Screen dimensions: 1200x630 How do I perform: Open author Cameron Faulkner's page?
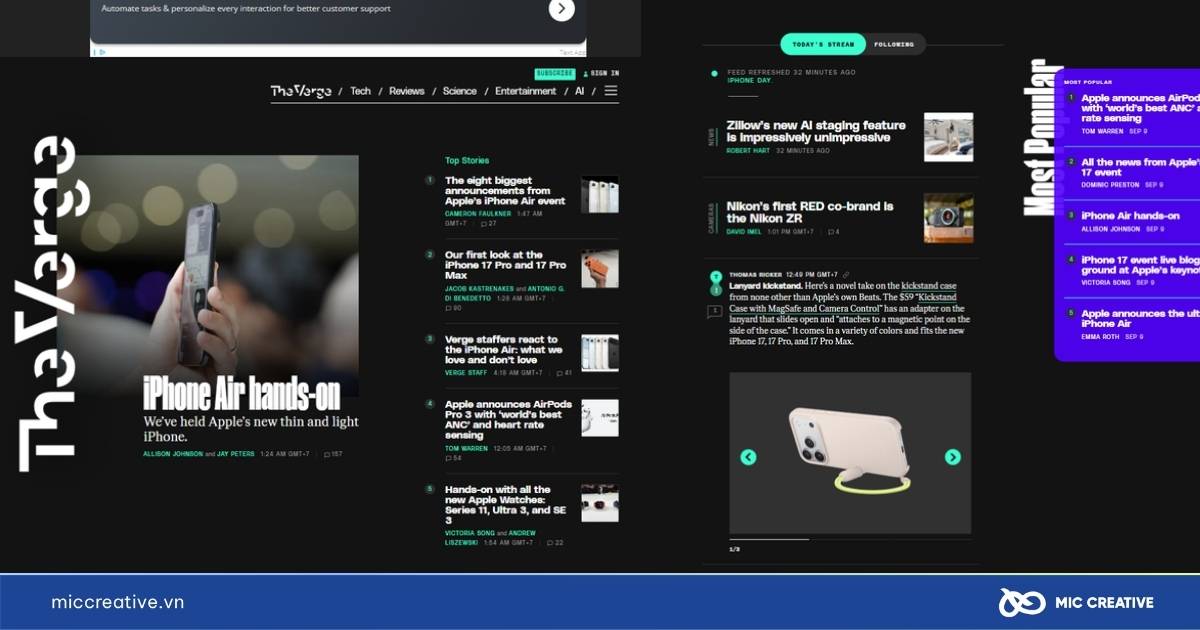point(478,214)
